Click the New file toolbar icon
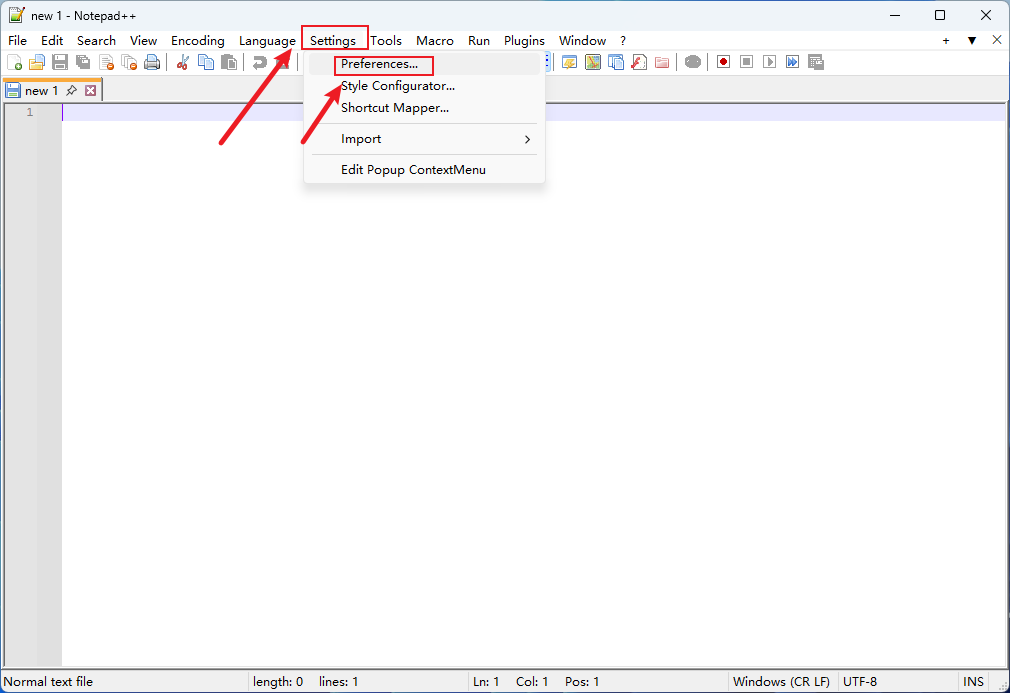Screen dimensions: 1010x693 click(14, 62)
